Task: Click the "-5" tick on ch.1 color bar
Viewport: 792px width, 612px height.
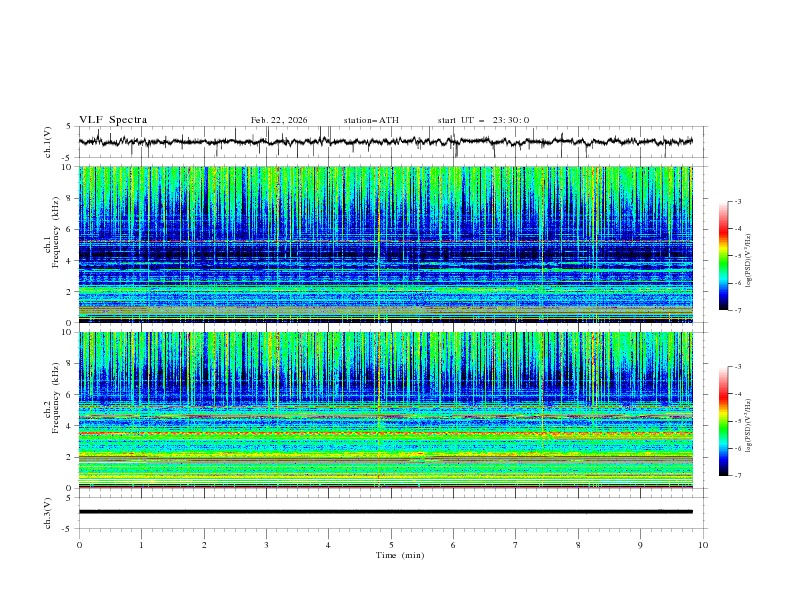Action: pyautogui.click(x=738, y=256)
